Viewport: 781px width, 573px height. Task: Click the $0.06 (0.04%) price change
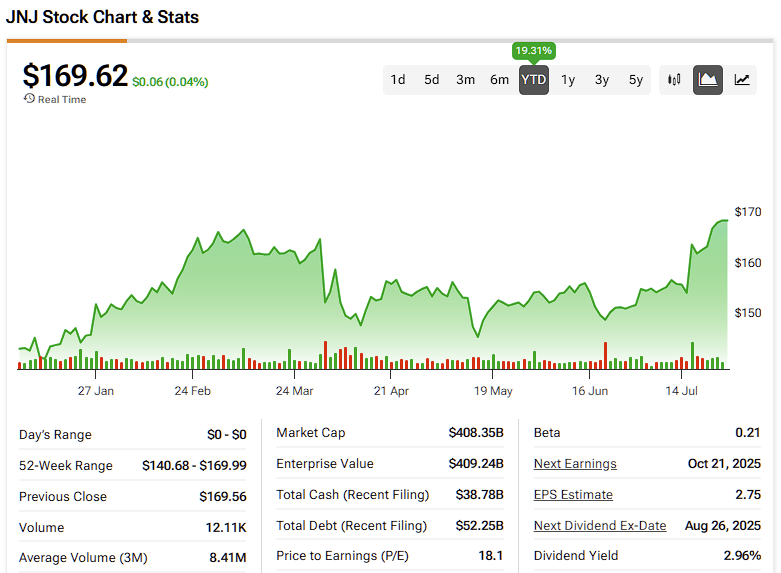pyautogui.click(x=170, y=82)
